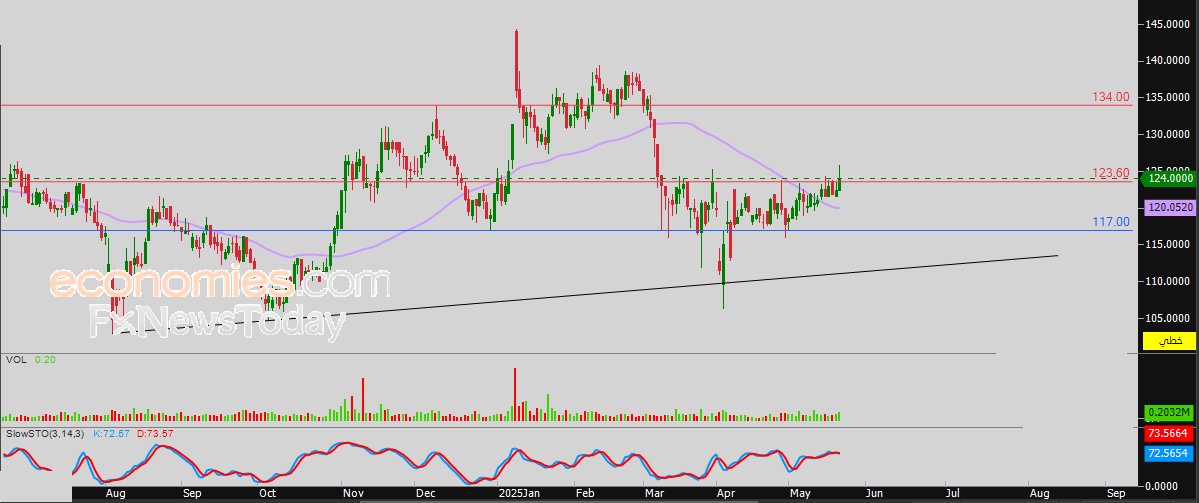Click the green 124.0000 current price tag

[x=1168, y=178]
